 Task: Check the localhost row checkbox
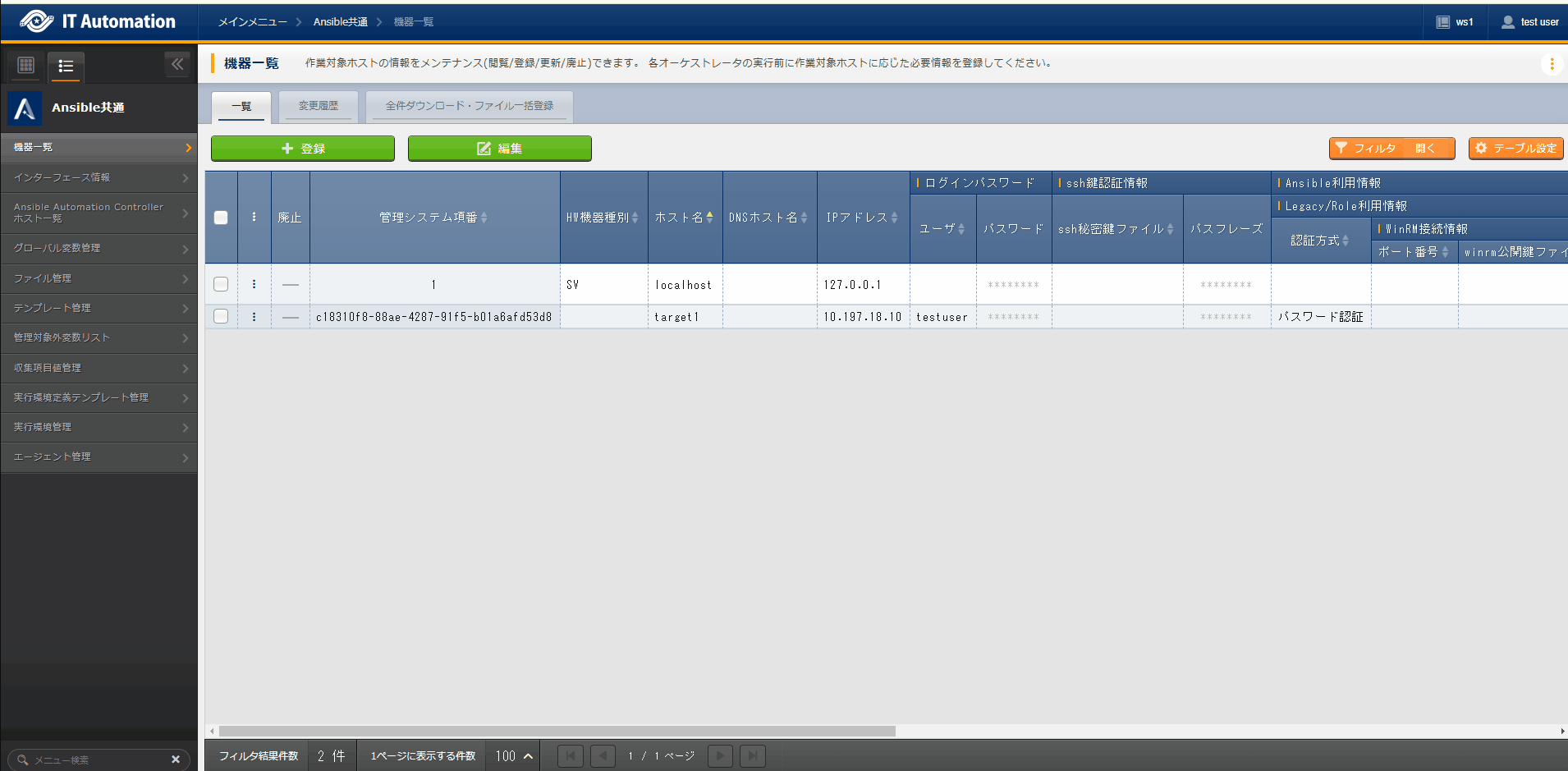coord(221,284)
